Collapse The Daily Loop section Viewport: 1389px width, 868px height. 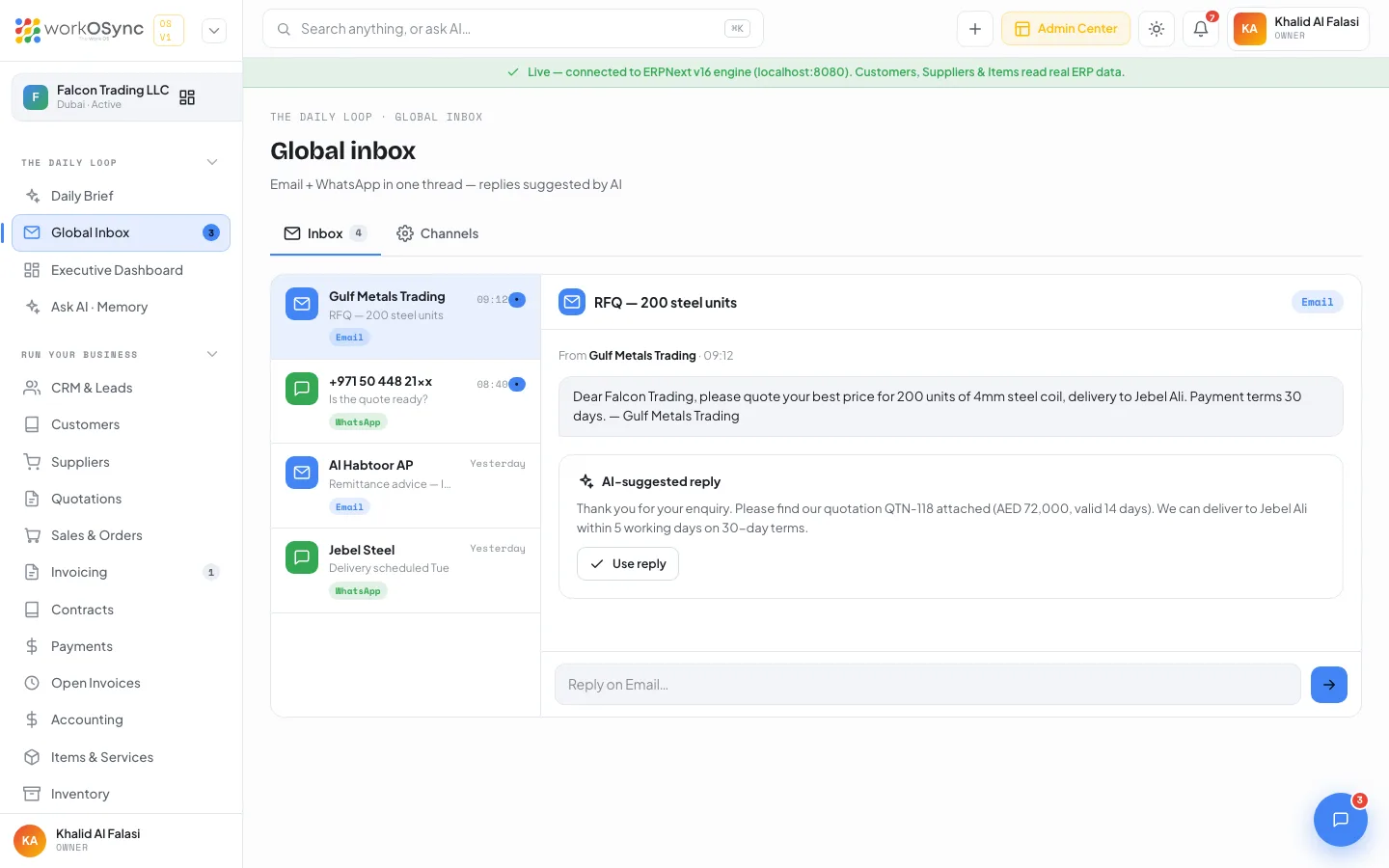coord(212,162)
